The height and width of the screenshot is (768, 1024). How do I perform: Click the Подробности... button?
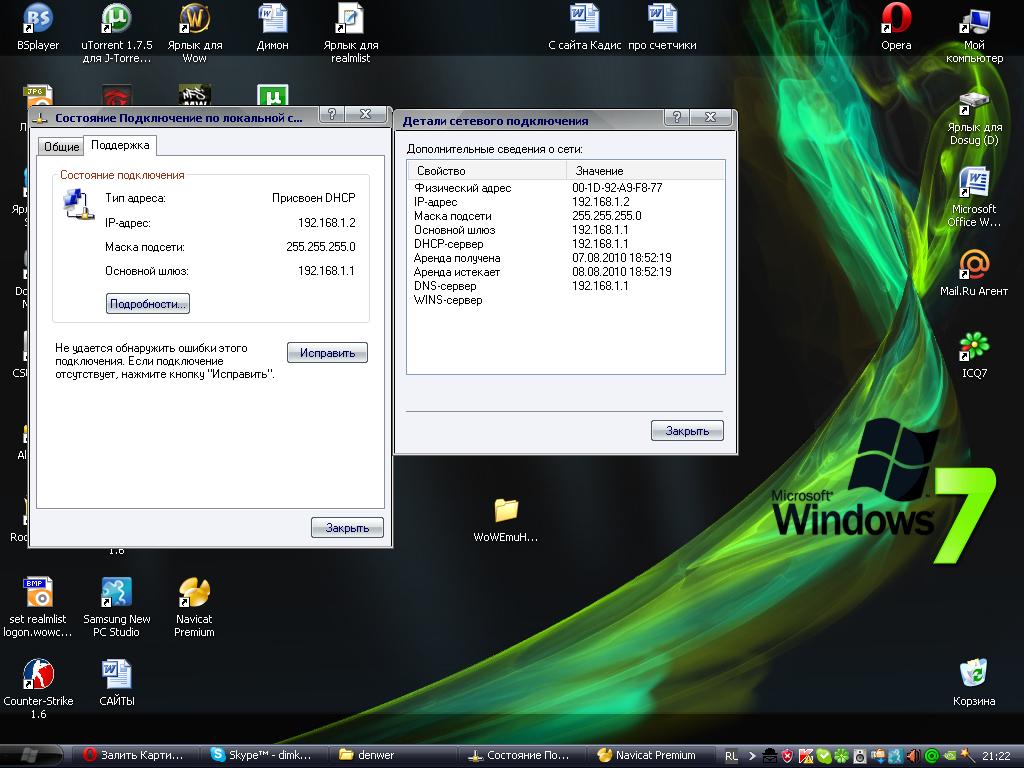coord(148,304)
